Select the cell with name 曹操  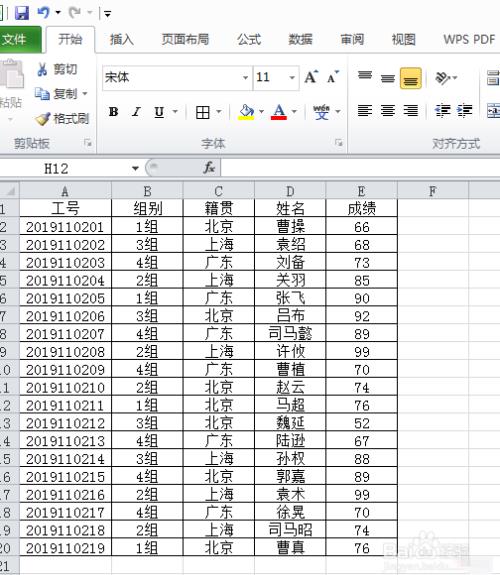click(290, 226)
